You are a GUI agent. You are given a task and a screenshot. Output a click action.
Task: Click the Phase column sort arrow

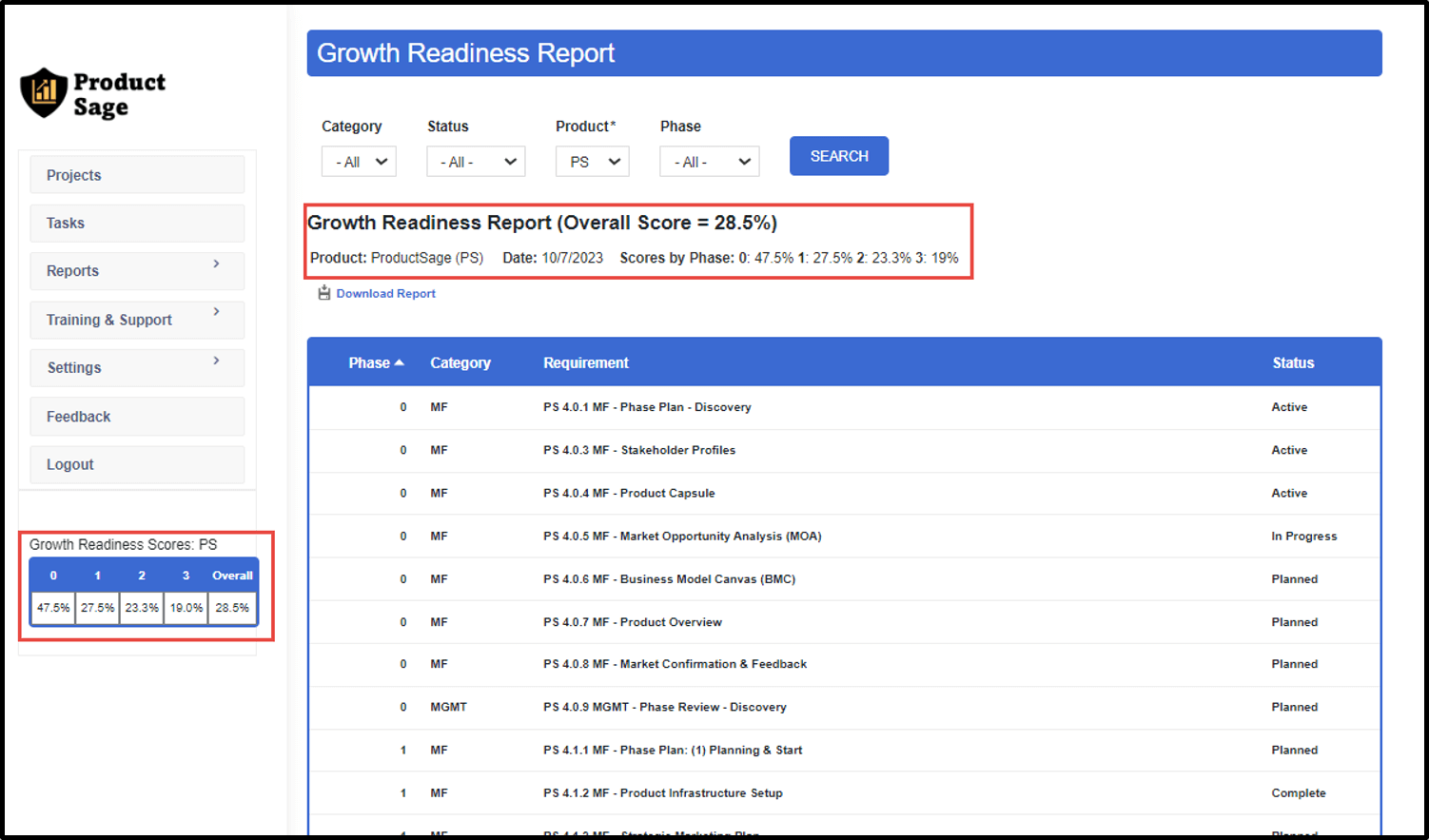tap(400, 362)
